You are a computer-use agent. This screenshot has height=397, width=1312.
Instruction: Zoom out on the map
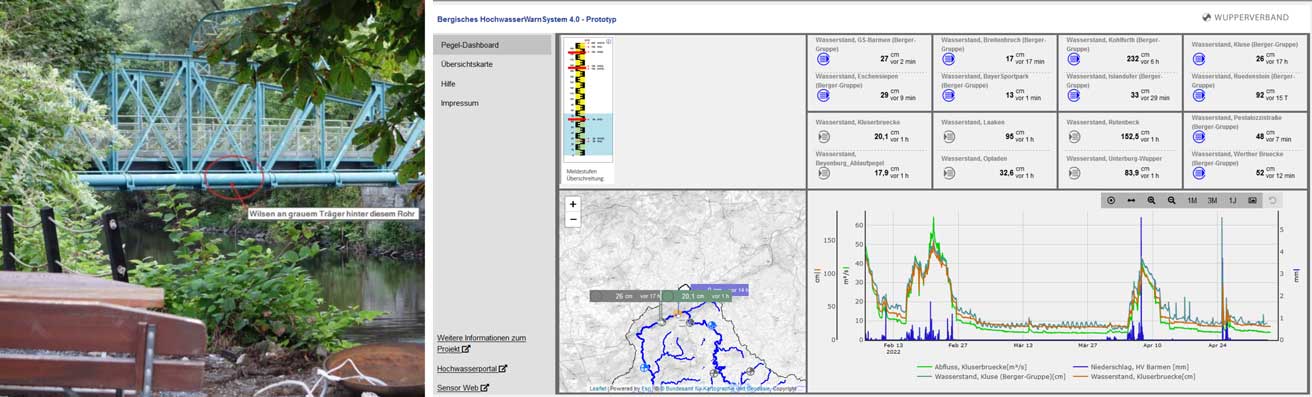573,219
